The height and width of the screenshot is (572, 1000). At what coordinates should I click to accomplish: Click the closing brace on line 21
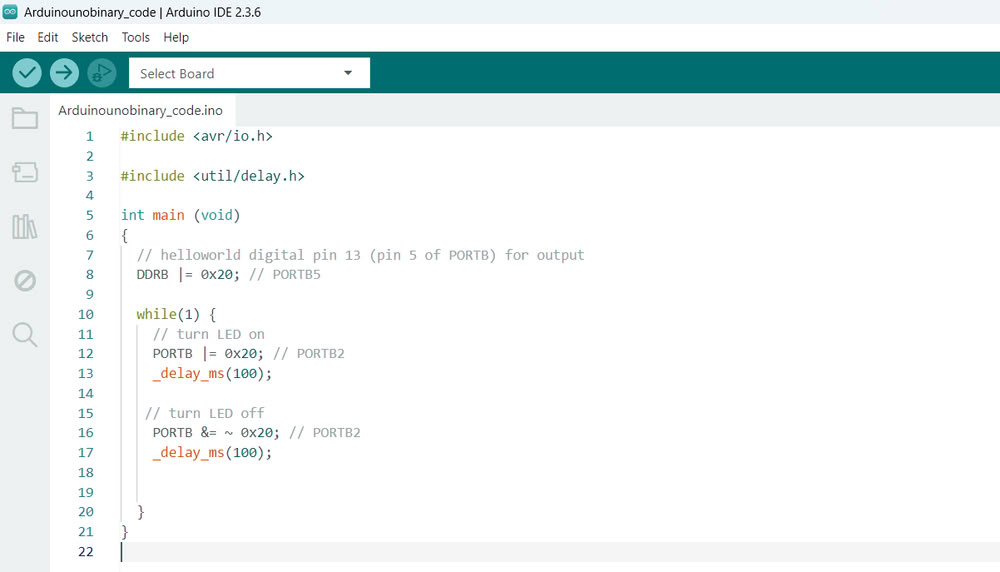(x=125, y=532)
